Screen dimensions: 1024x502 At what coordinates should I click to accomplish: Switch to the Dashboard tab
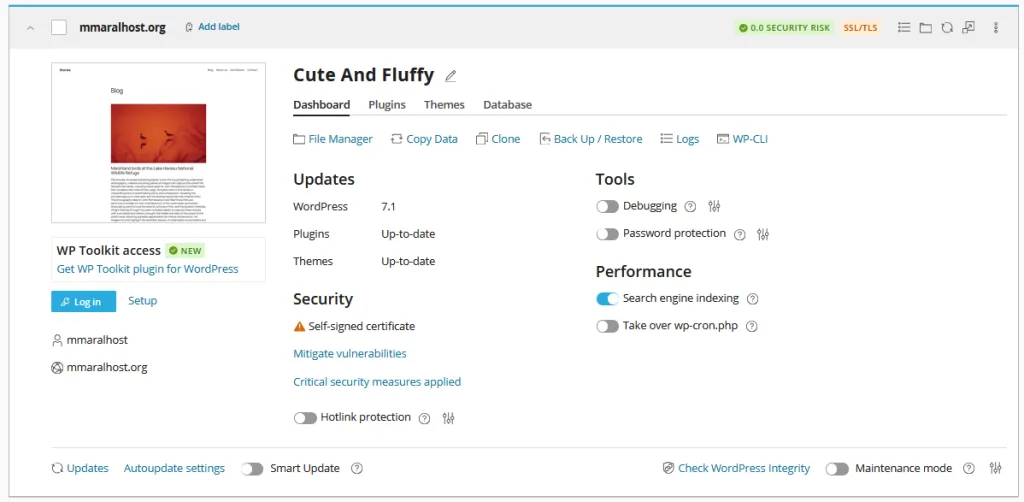point(321,104)
